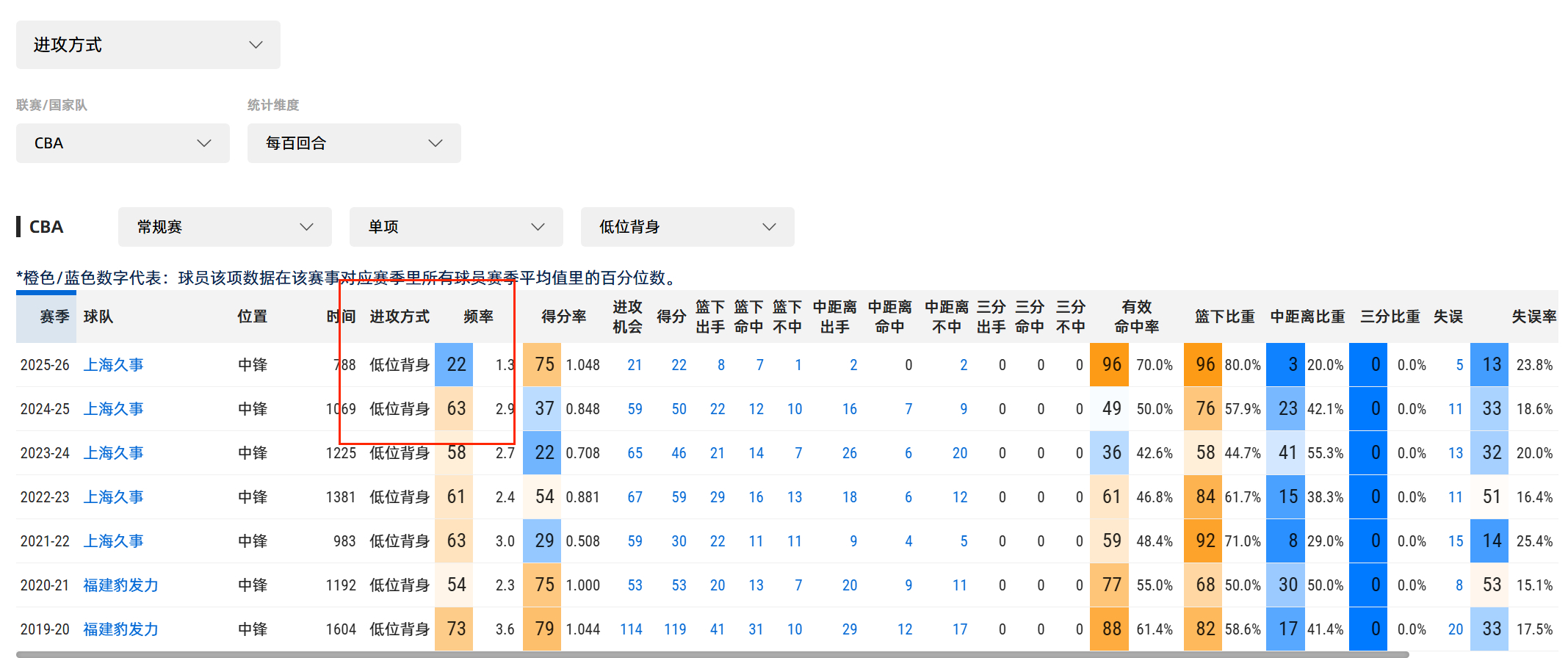Click the 失误 column header
The height and width of the screenshot is (658, 1568).
pos(1448,317)
